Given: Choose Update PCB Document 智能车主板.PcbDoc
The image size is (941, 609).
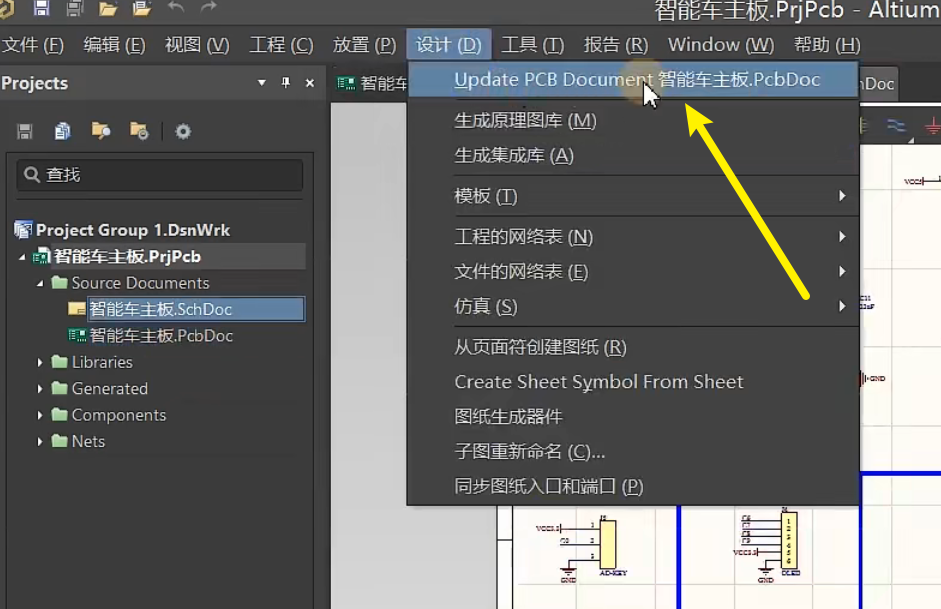Looking at the screenshot, I should (x=634, y=78).
